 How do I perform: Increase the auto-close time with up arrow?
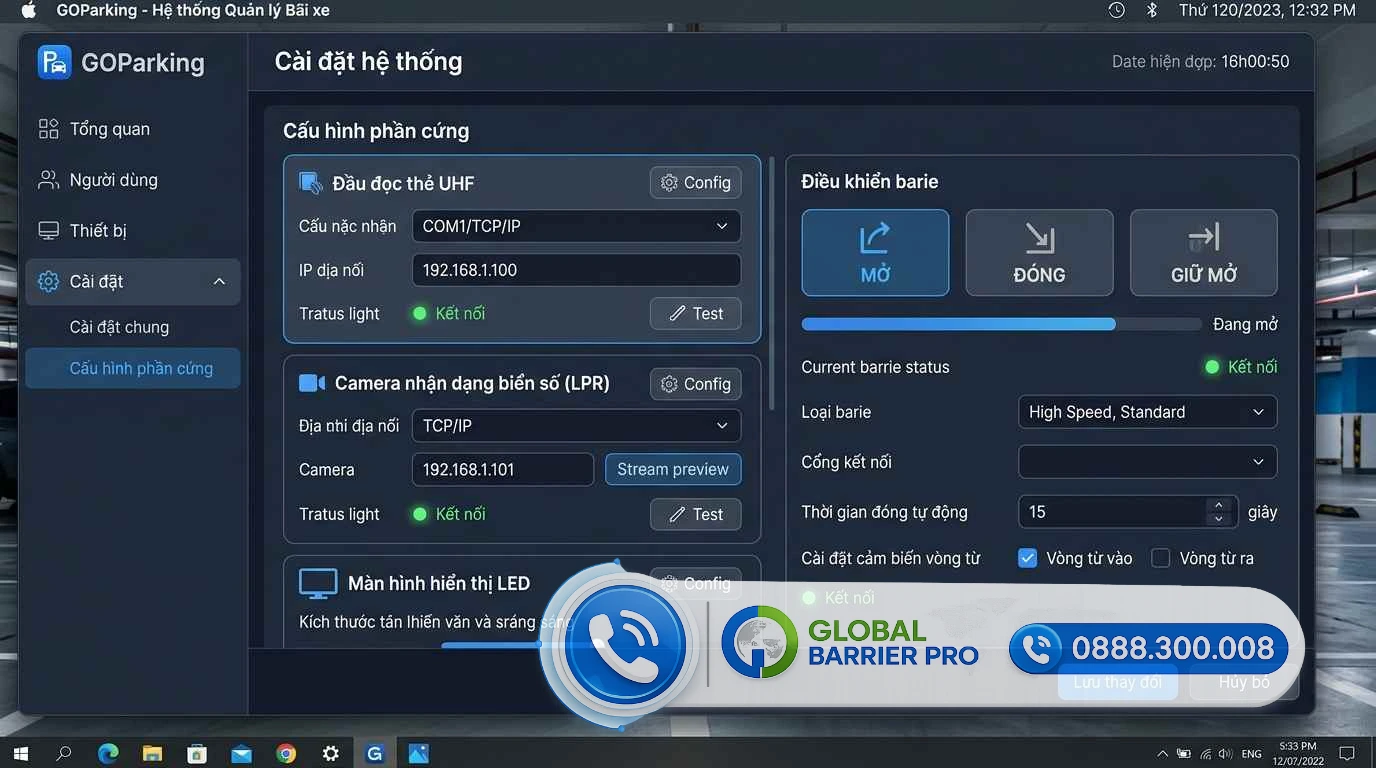click(x=1218, y=505)
